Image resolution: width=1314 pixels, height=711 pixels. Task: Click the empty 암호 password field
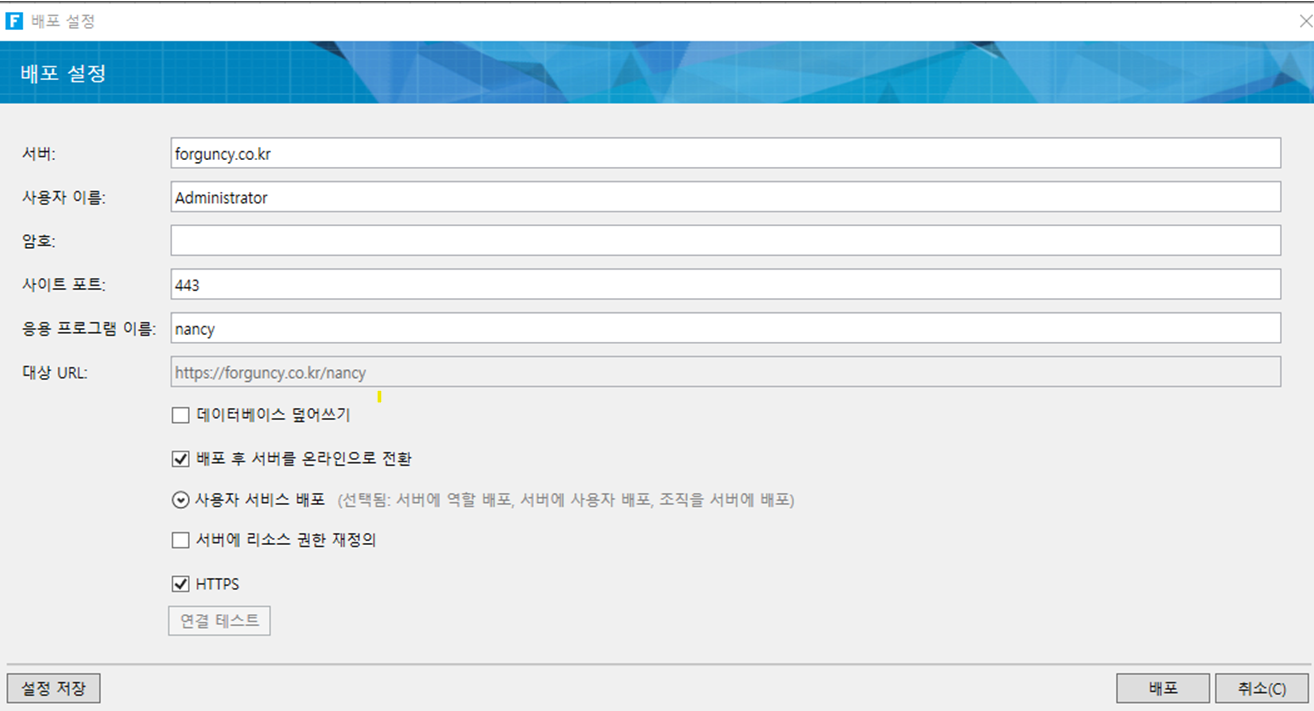click(x=725, y=241)
